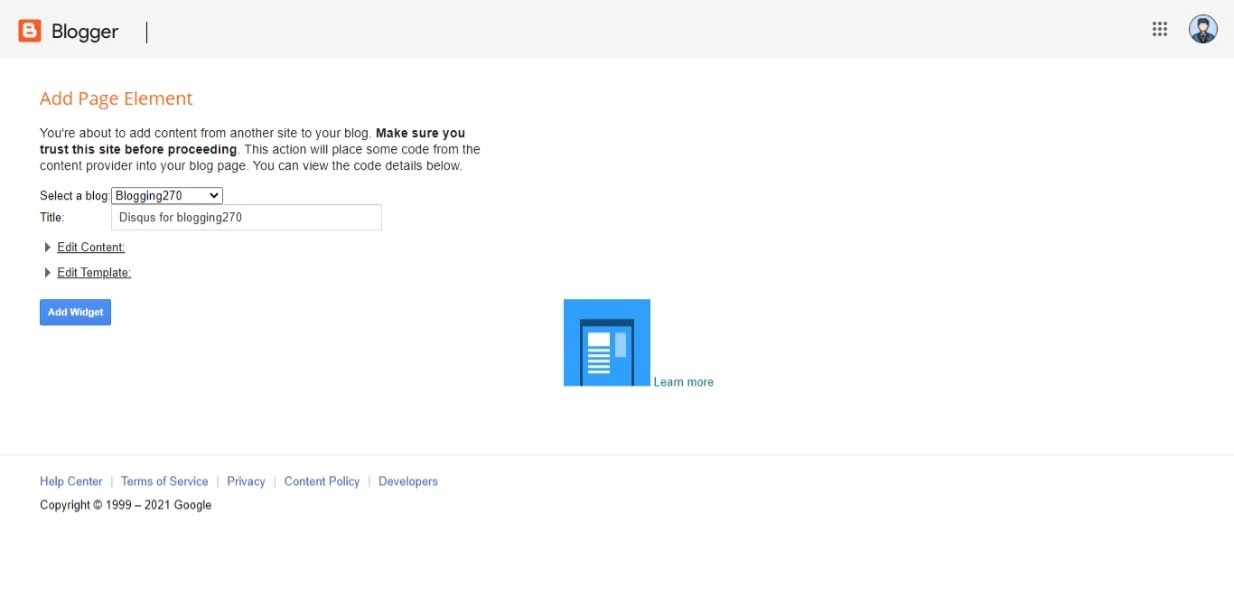Open the Learn more link
This screenshot has width=1234, height=593.
tap(684, 382)
